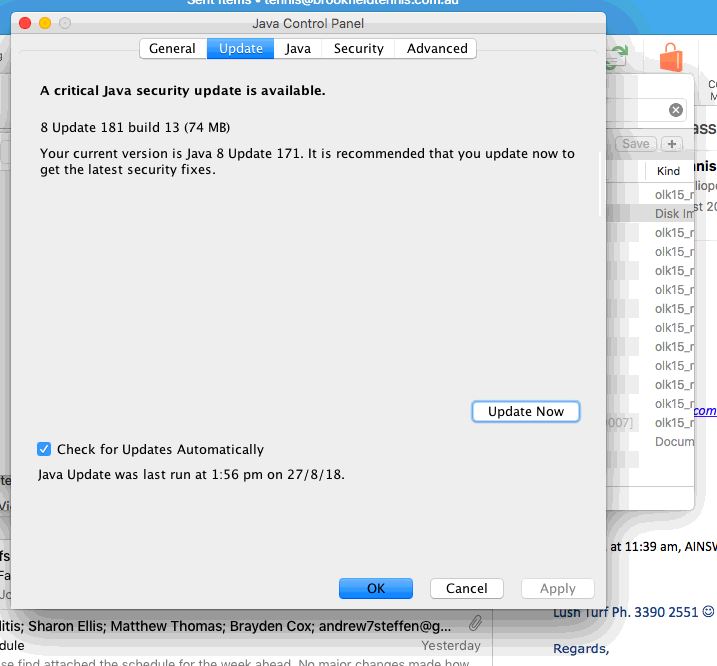
Task: Select the Docum row in file list
Action: coord(650,442)
